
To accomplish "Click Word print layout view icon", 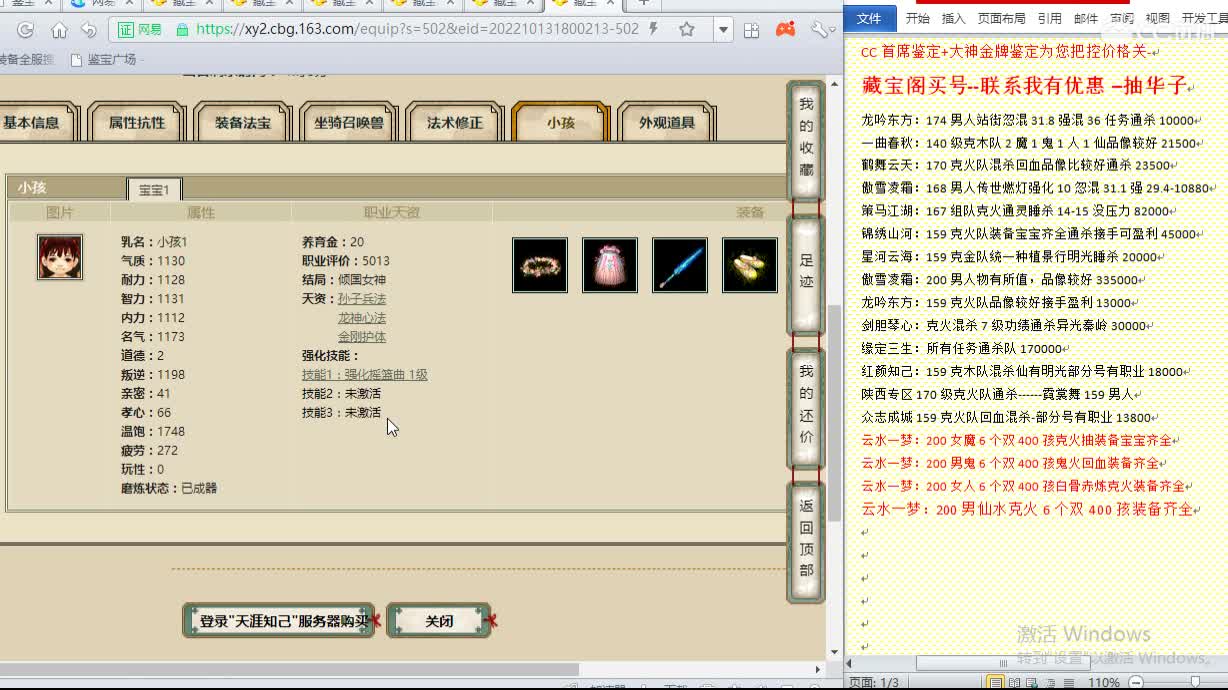I will 995,682.
